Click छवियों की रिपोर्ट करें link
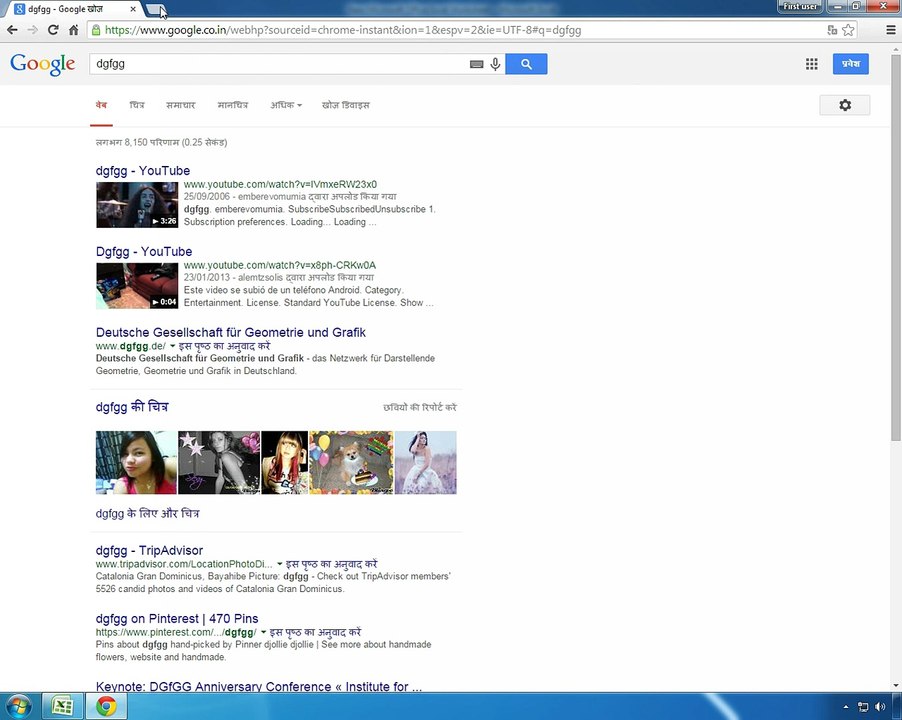This screenshot has height=720, width=902. click(419, 407)
